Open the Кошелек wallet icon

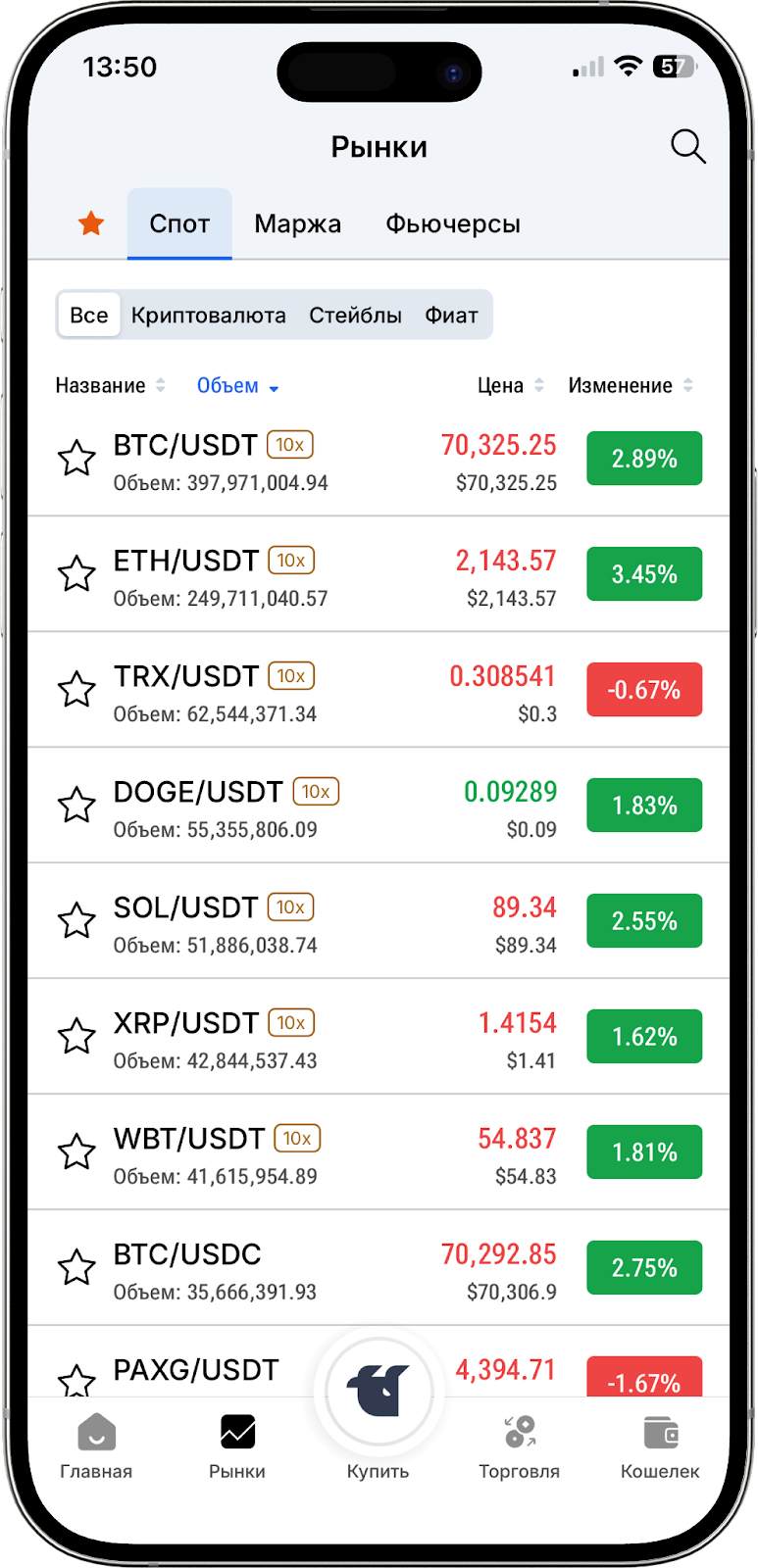click(x=660, y=1434)
